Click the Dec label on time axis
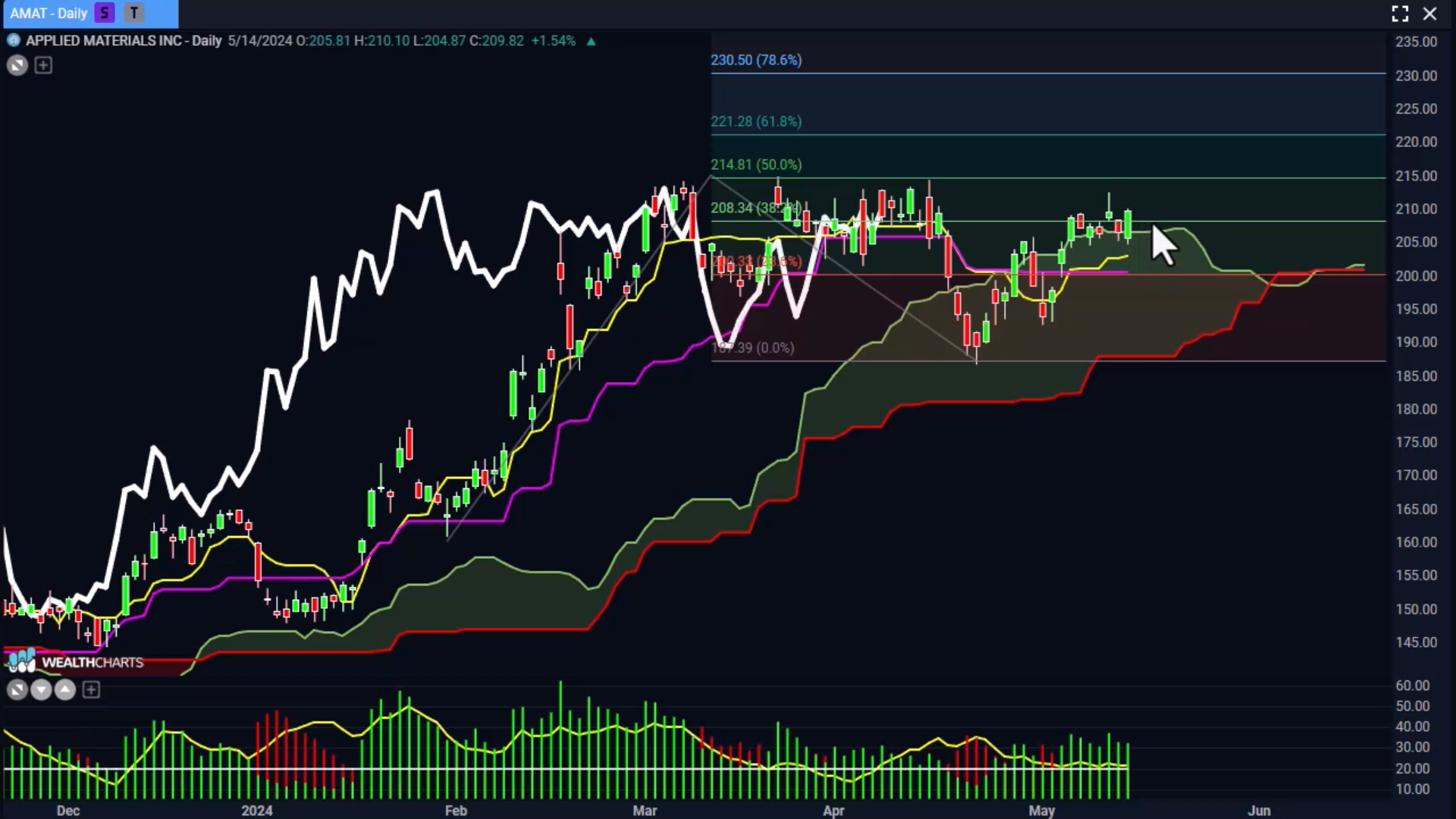Image resolution: width=1456 pixels, height=819 pixels. click(x=68, y=811)
